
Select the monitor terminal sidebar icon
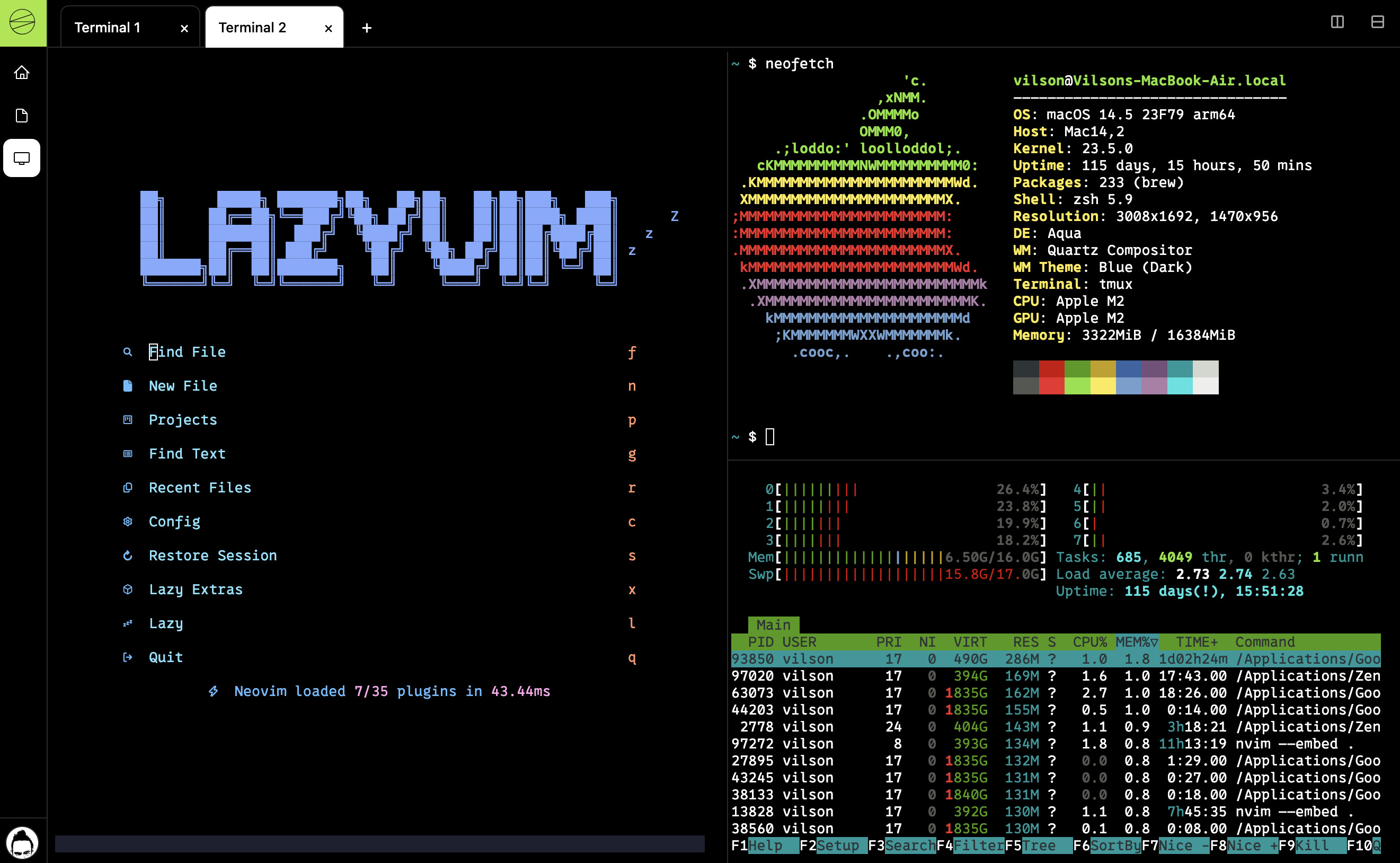[x=22, y=158]
